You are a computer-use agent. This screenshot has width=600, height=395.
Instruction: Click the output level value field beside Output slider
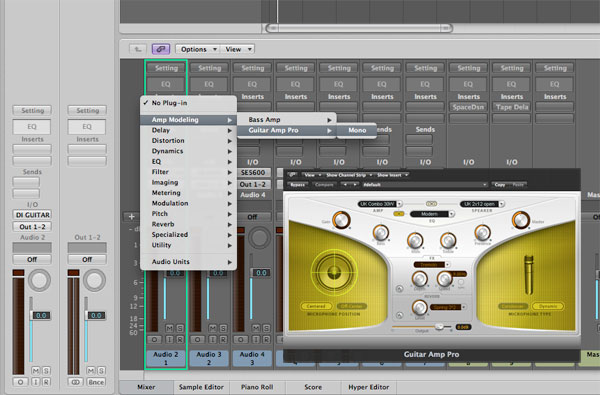[x=463, y=327]
